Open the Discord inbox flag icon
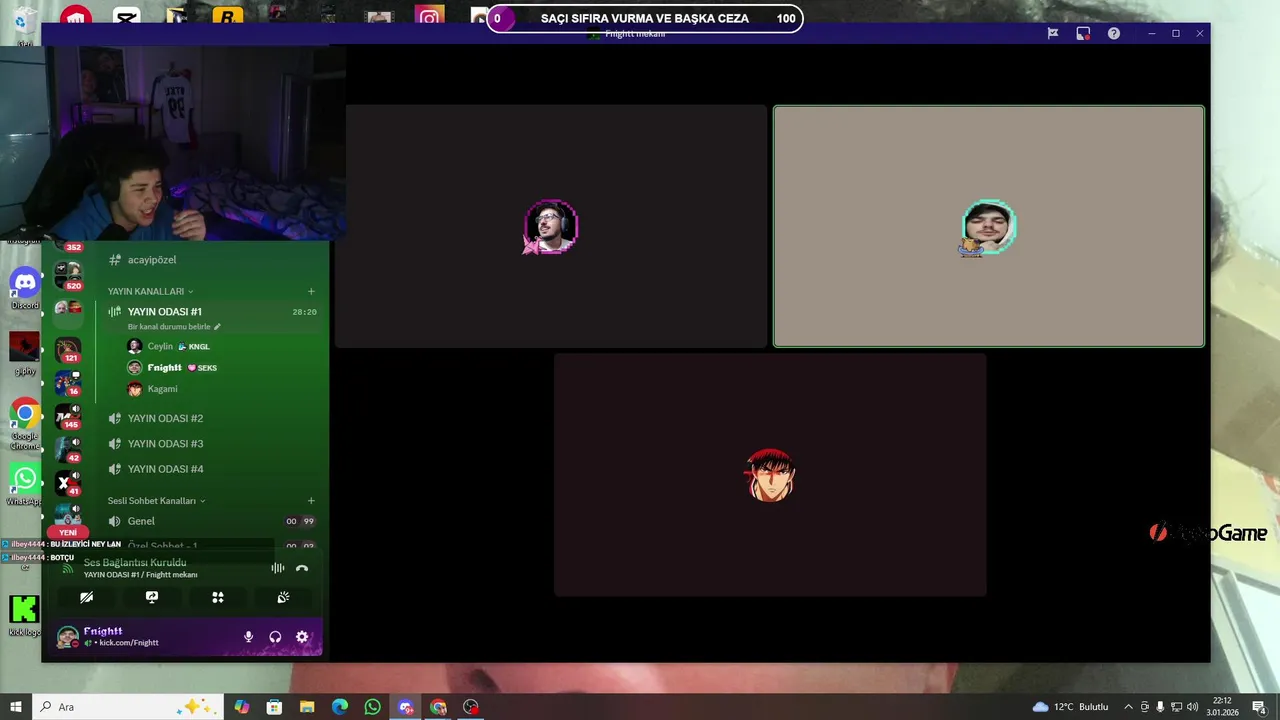1280x720 pixels. (x=1053, y=33)
